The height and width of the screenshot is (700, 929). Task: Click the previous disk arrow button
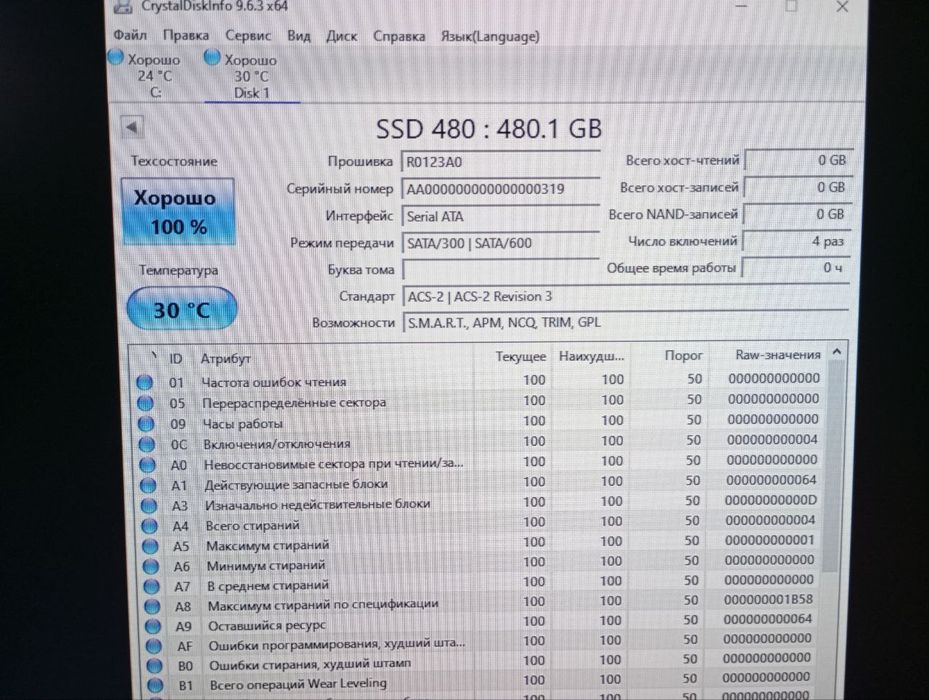[132, 127]
